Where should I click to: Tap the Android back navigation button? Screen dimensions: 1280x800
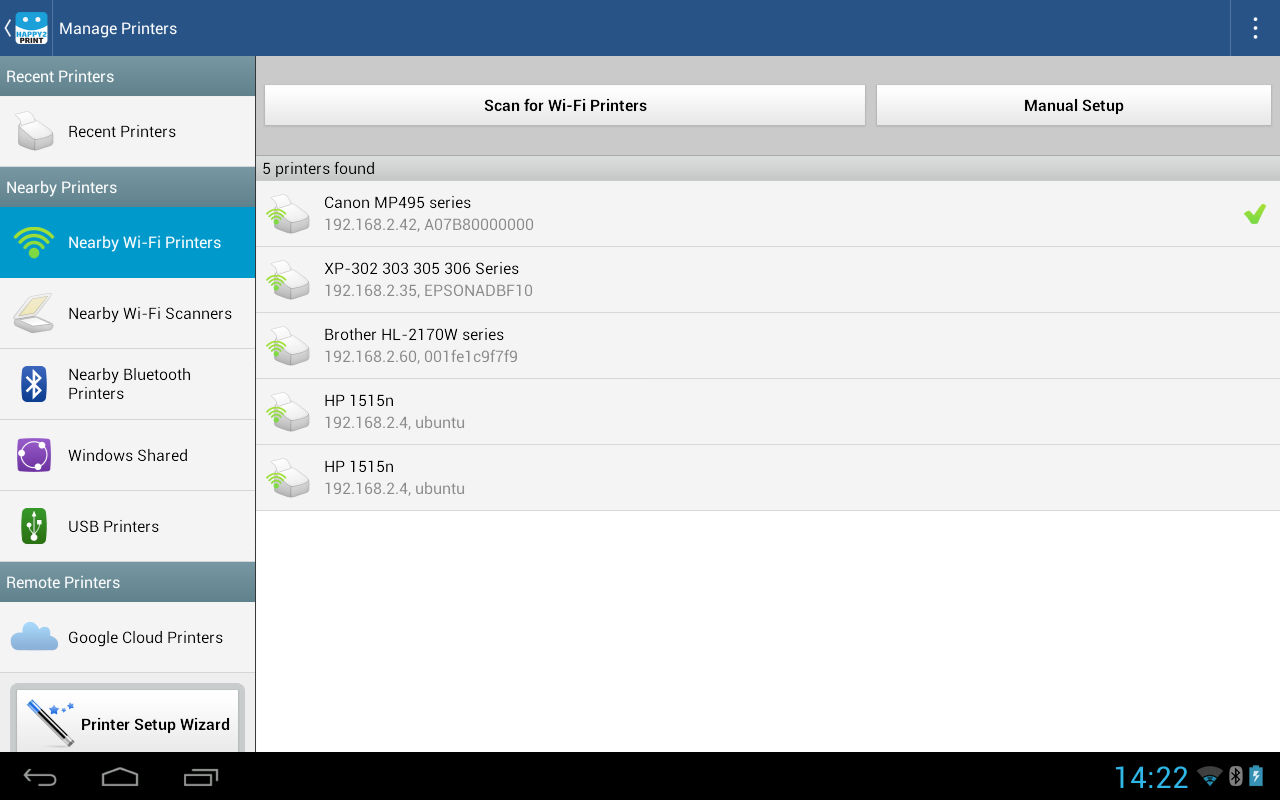click(x=41, y=777)
